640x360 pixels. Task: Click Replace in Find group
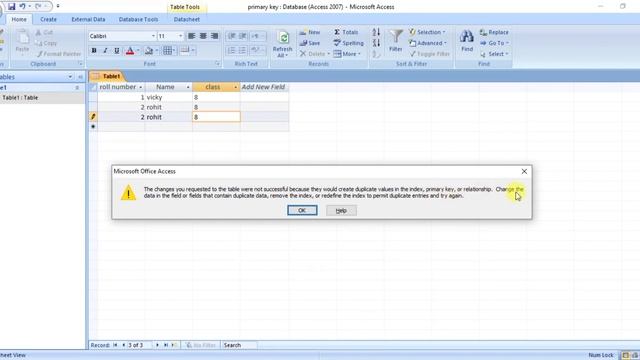pos(494,32)
